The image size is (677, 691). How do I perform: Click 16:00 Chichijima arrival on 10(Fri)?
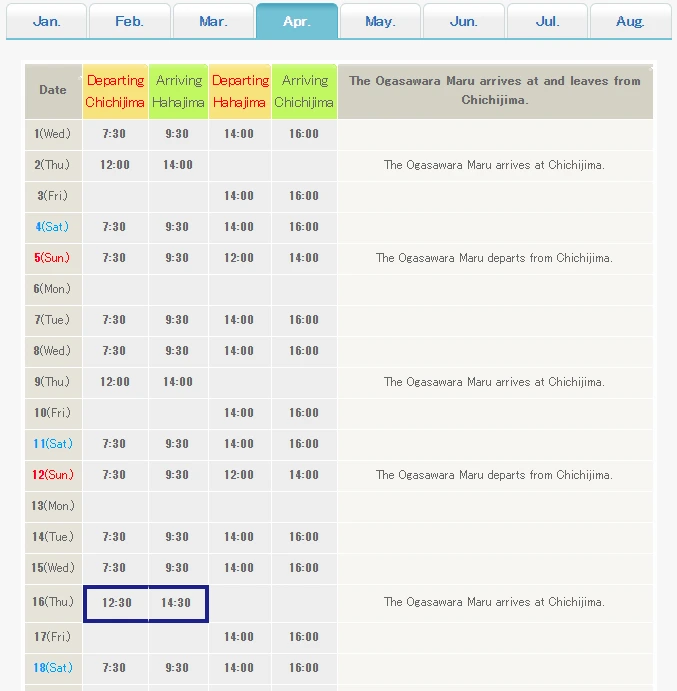click(304, 412)
